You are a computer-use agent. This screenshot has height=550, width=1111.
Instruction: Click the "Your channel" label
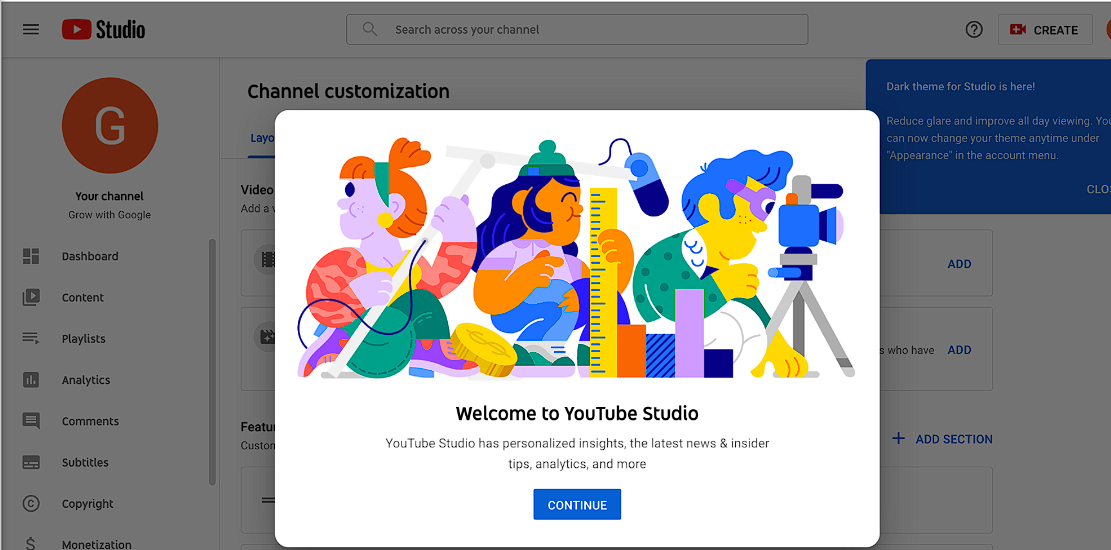(x=110, y=196)
